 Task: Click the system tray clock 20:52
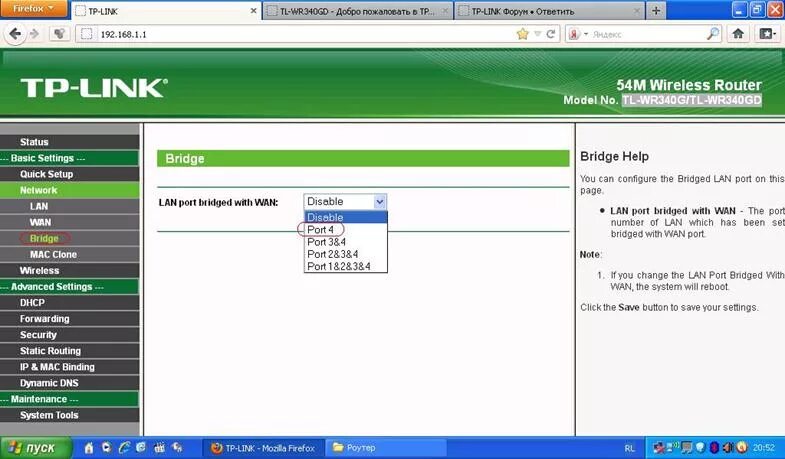point(763,447)
